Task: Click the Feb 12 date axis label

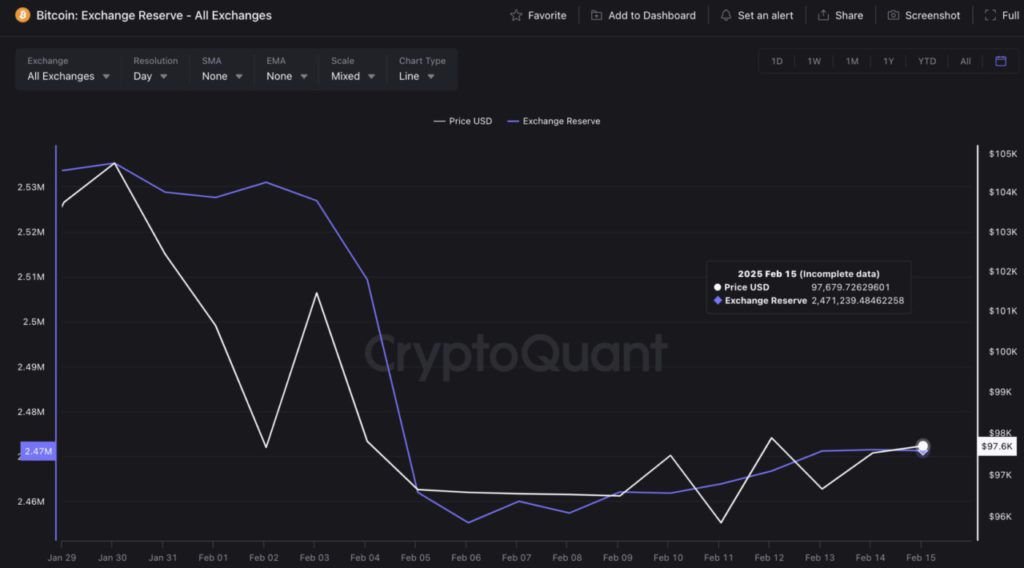Action: [x=769, y=558]
